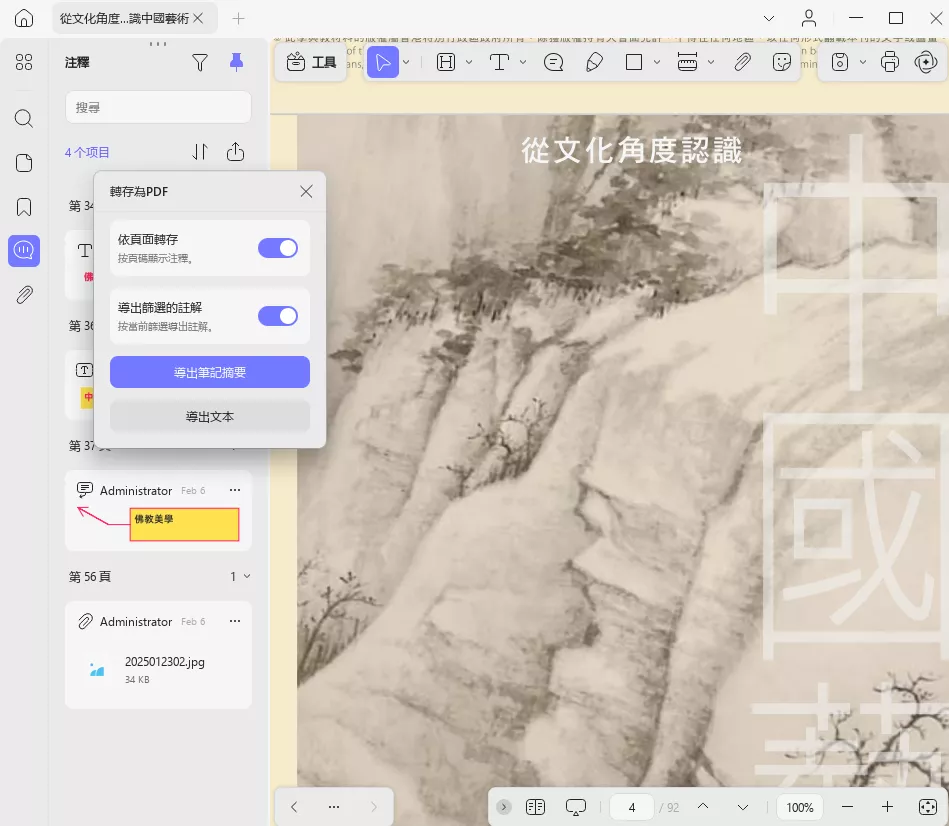Toggle the 依頁面轉存 switch off
The height and width of the screenshot is (826, 949).
pyautogui.click(x=278, y=248)
